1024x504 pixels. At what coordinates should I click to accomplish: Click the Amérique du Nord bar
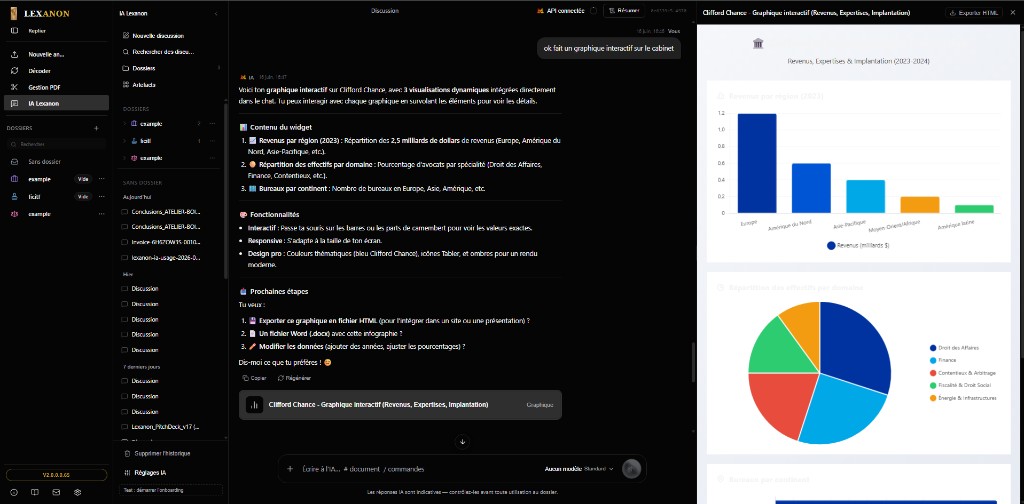[811, 188]
